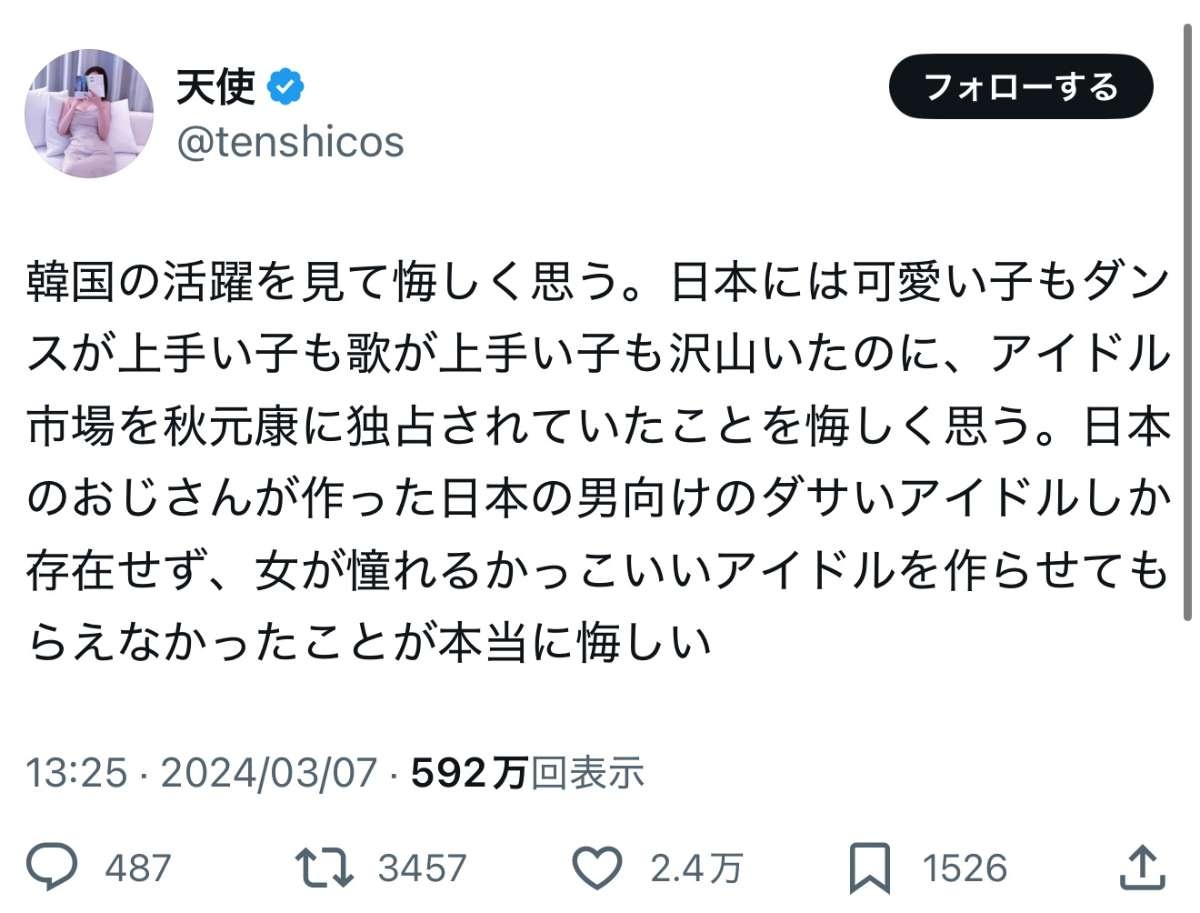Click the tweet's final line ending 本当に悔しい
1200x913 pixels.
point(370,641)
